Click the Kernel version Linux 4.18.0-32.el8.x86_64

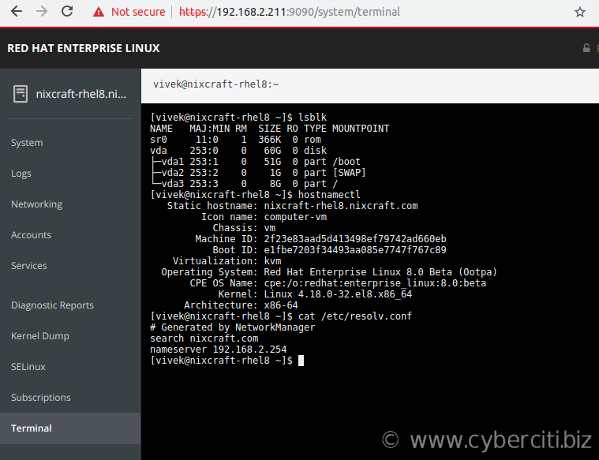coord(338,294)
